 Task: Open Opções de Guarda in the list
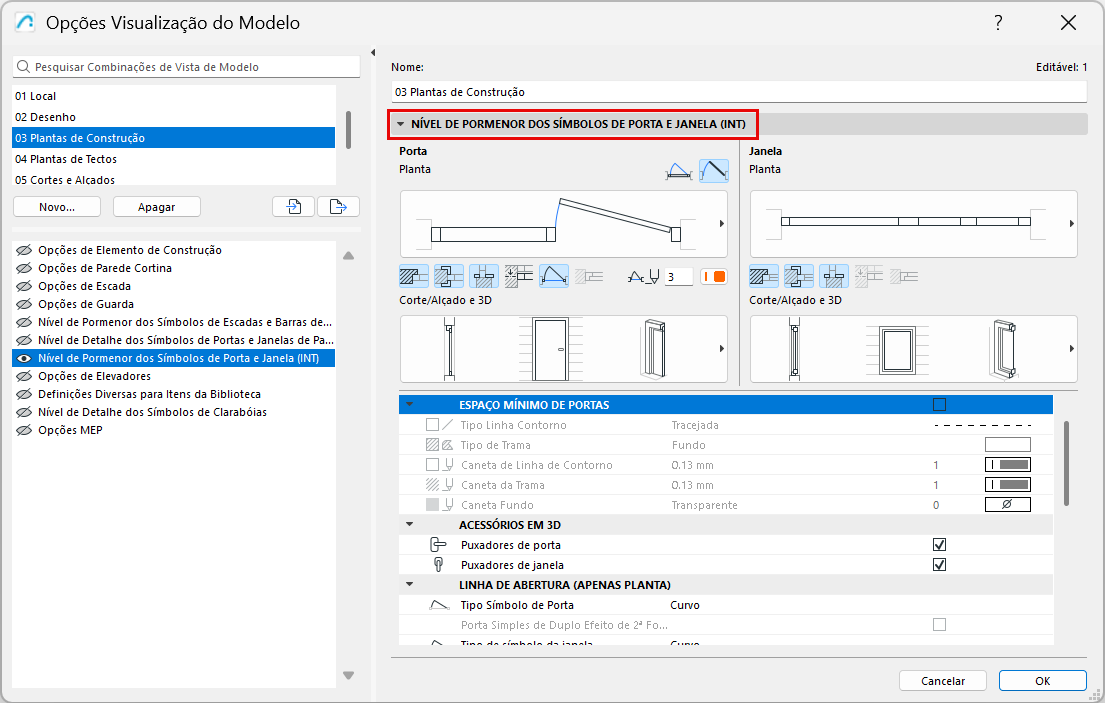point(86,304)
